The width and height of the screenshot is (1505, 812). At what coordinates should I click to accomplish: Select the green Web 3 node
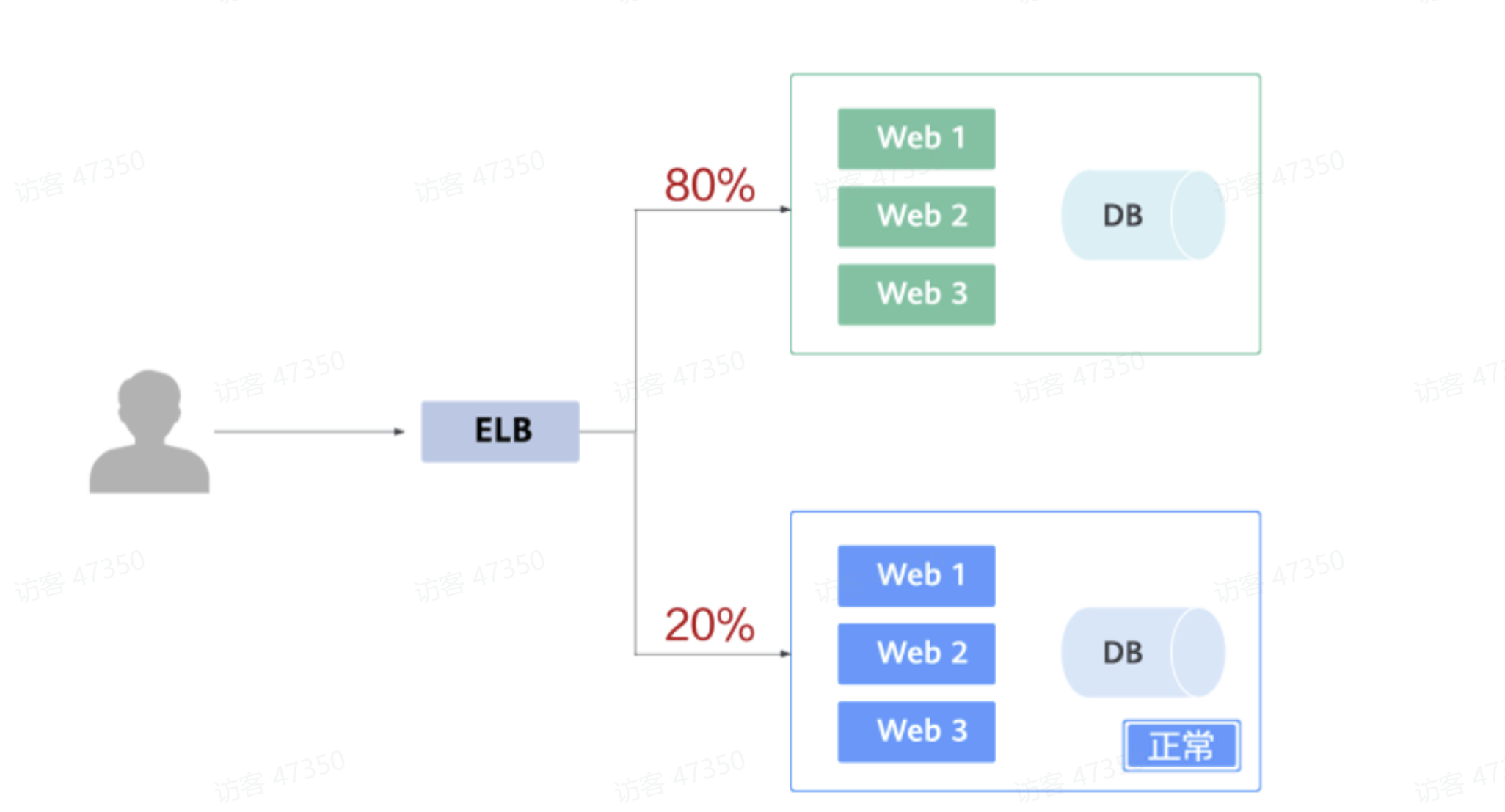tap(917, 294)
